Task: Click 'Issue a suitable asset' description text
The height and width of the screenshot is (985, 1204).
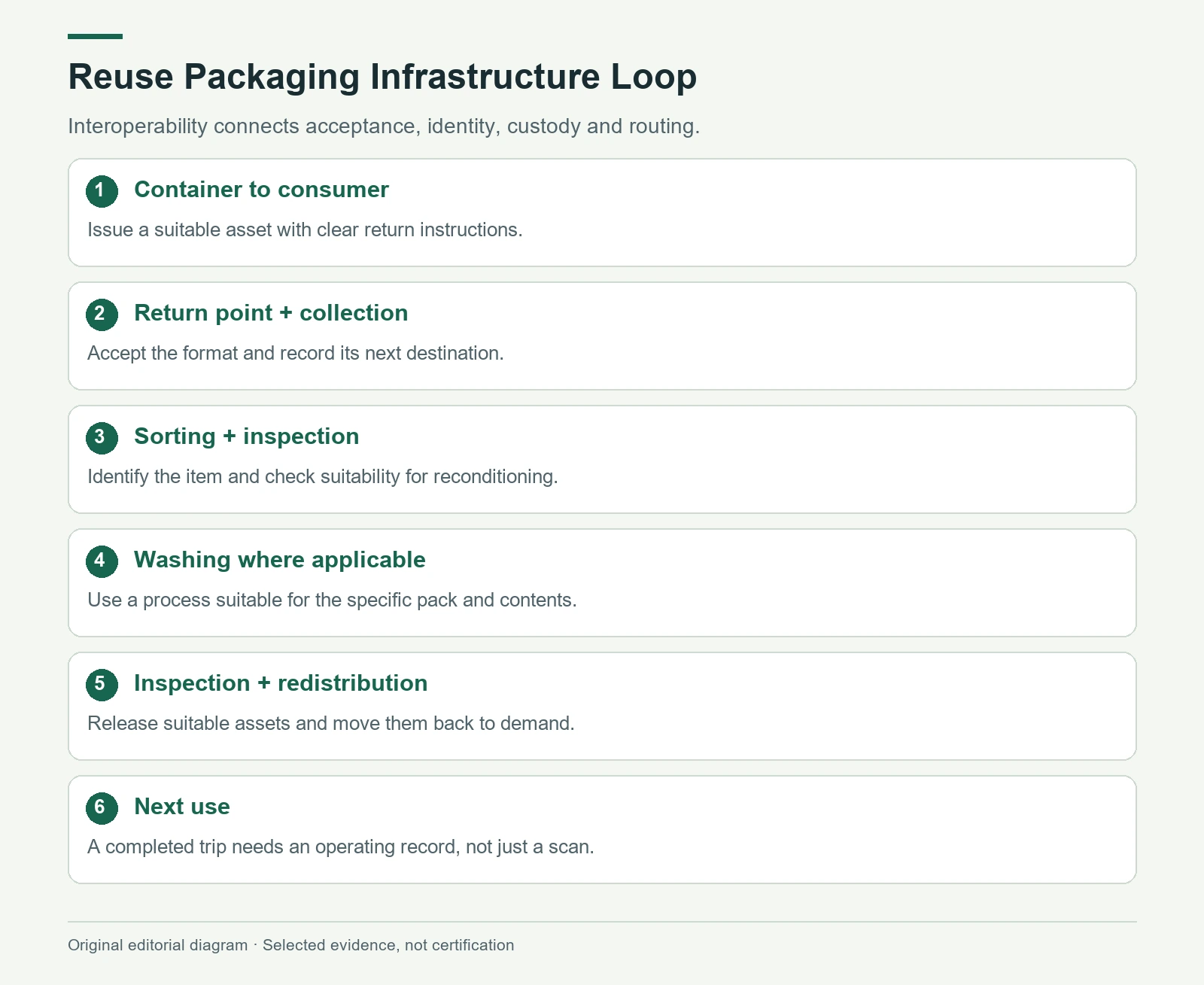Action: click(x=305, y=230)
